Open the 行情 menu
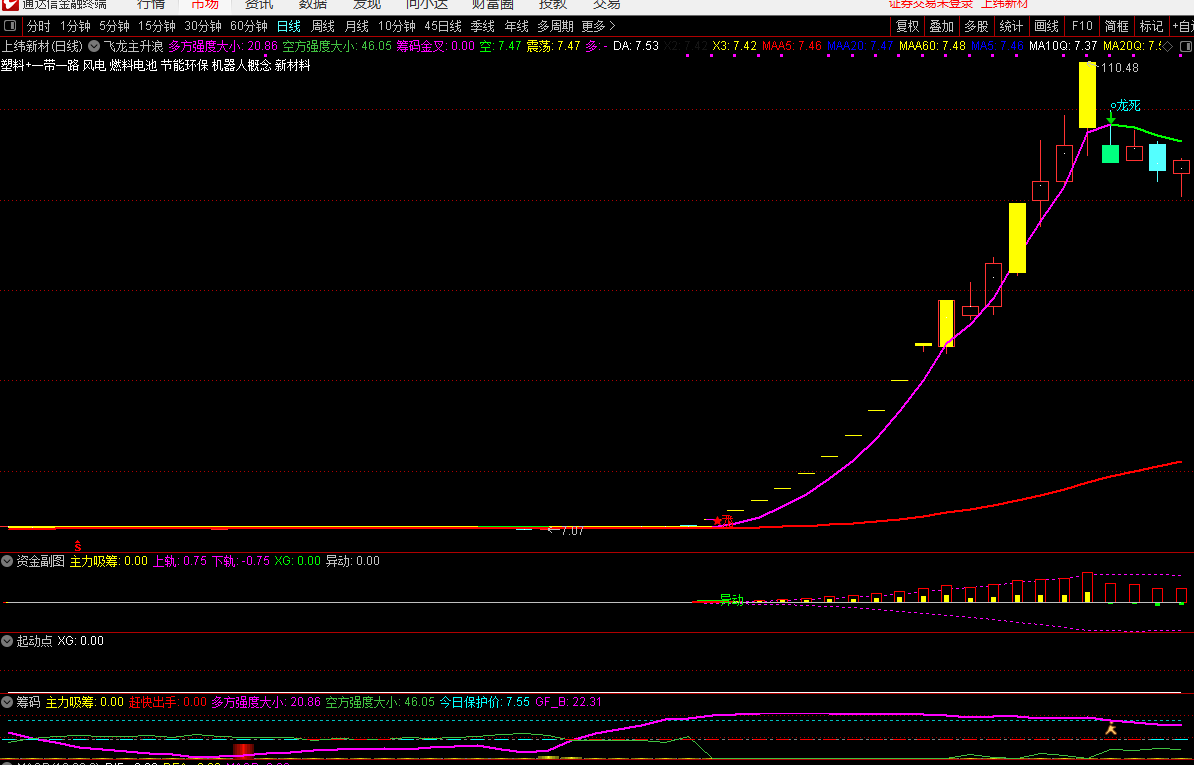This screenshot has height=765, width=1194. [x=151, y=5]
